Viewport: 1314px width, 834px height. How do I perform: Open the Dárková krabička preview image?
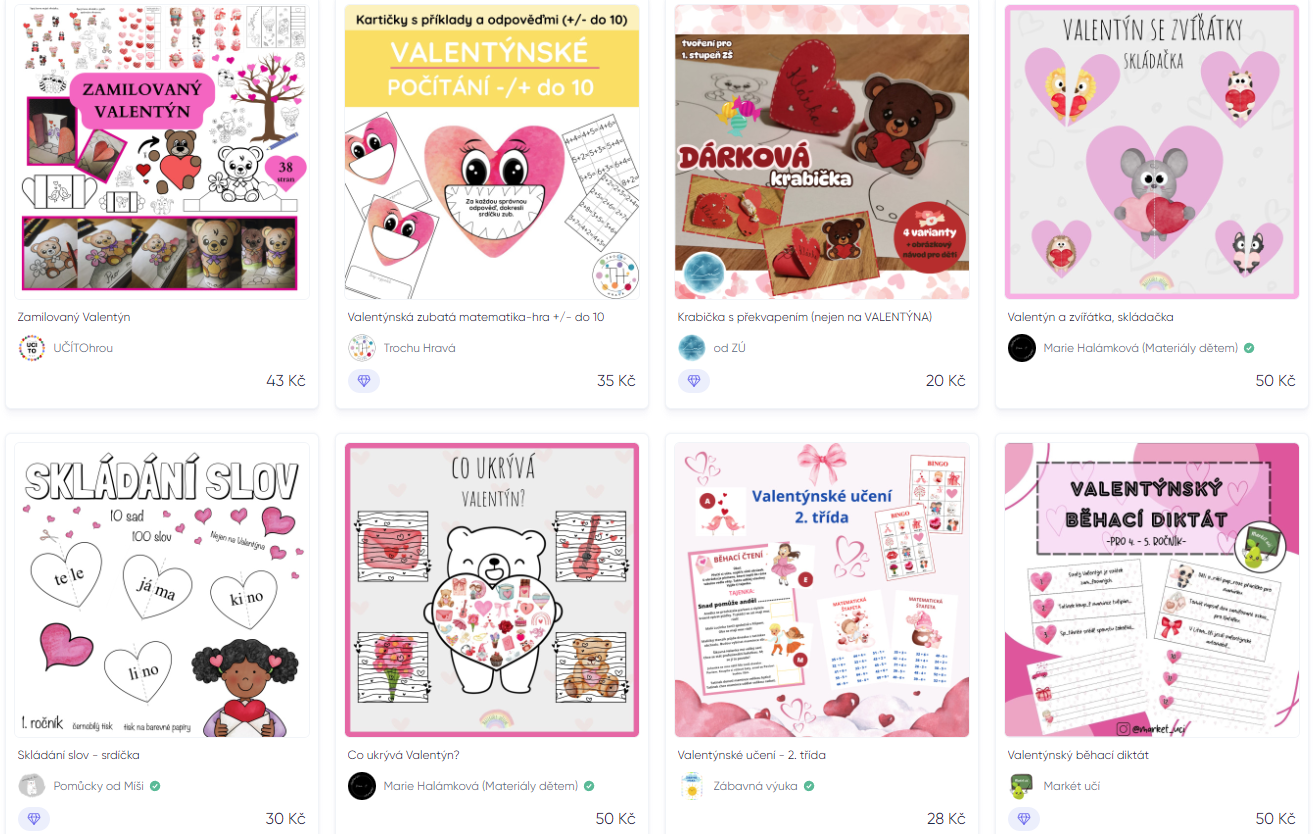(822, 152)
